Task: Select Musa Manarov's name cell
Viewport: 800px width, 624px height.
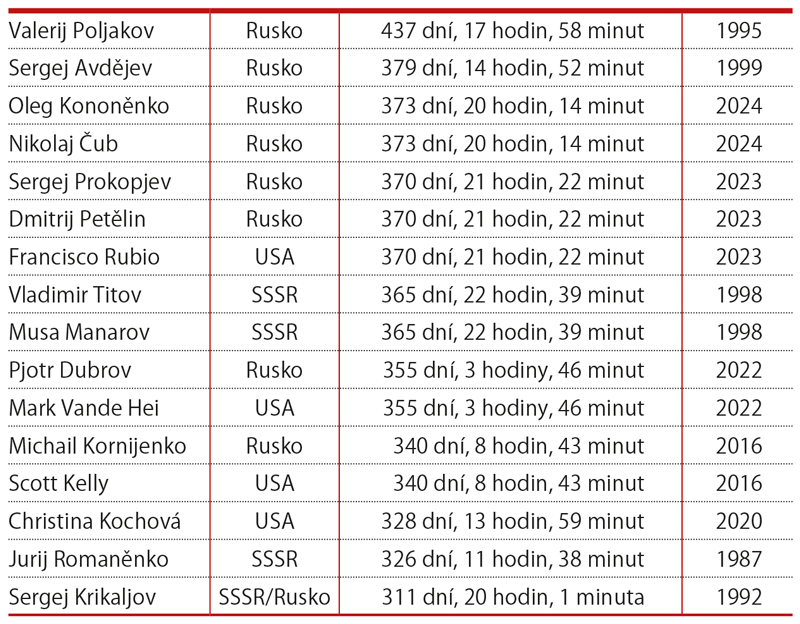Action: 70,332
